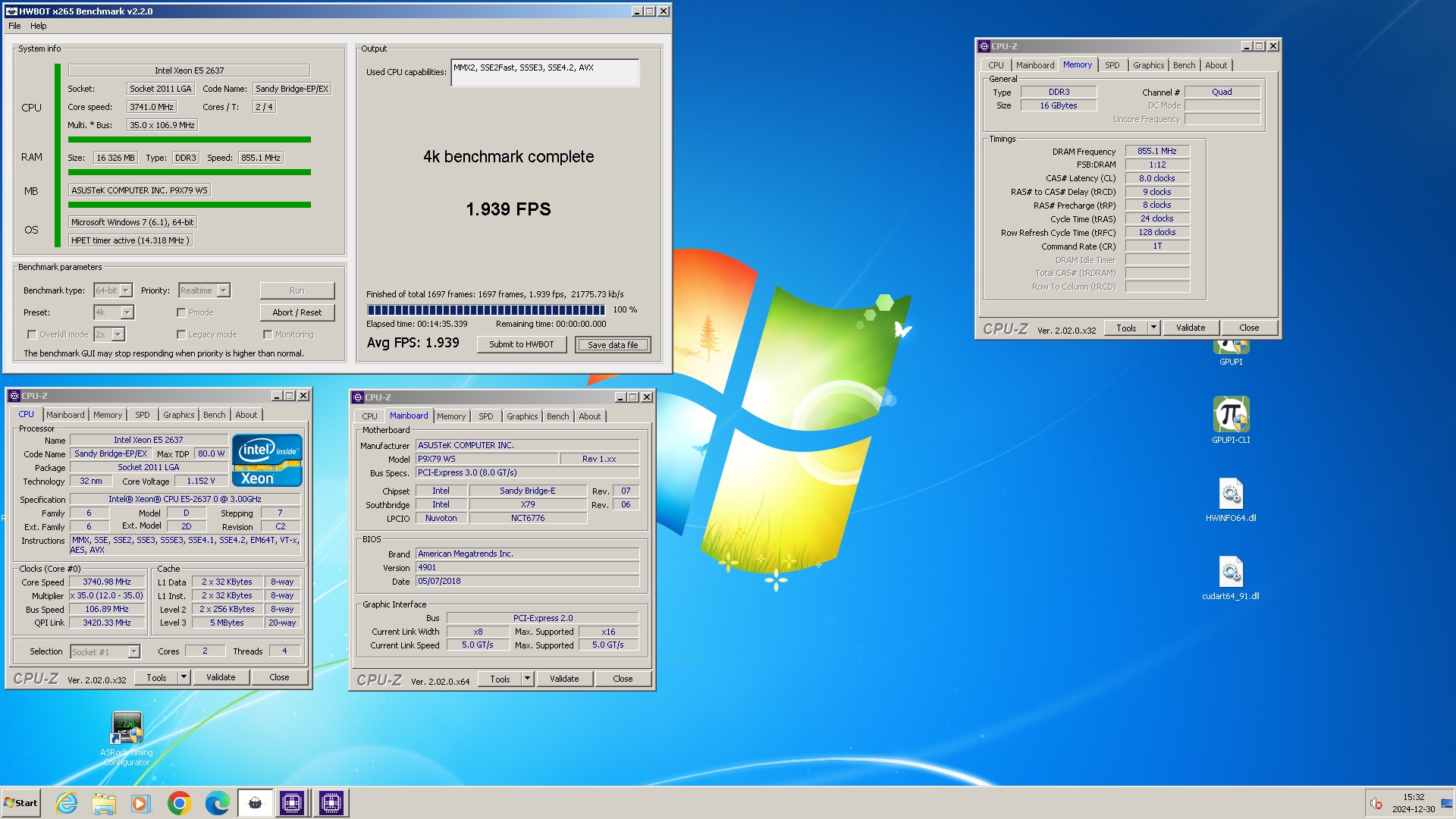Click the Core Speed 3740.98 MHz field

point(107,582)
